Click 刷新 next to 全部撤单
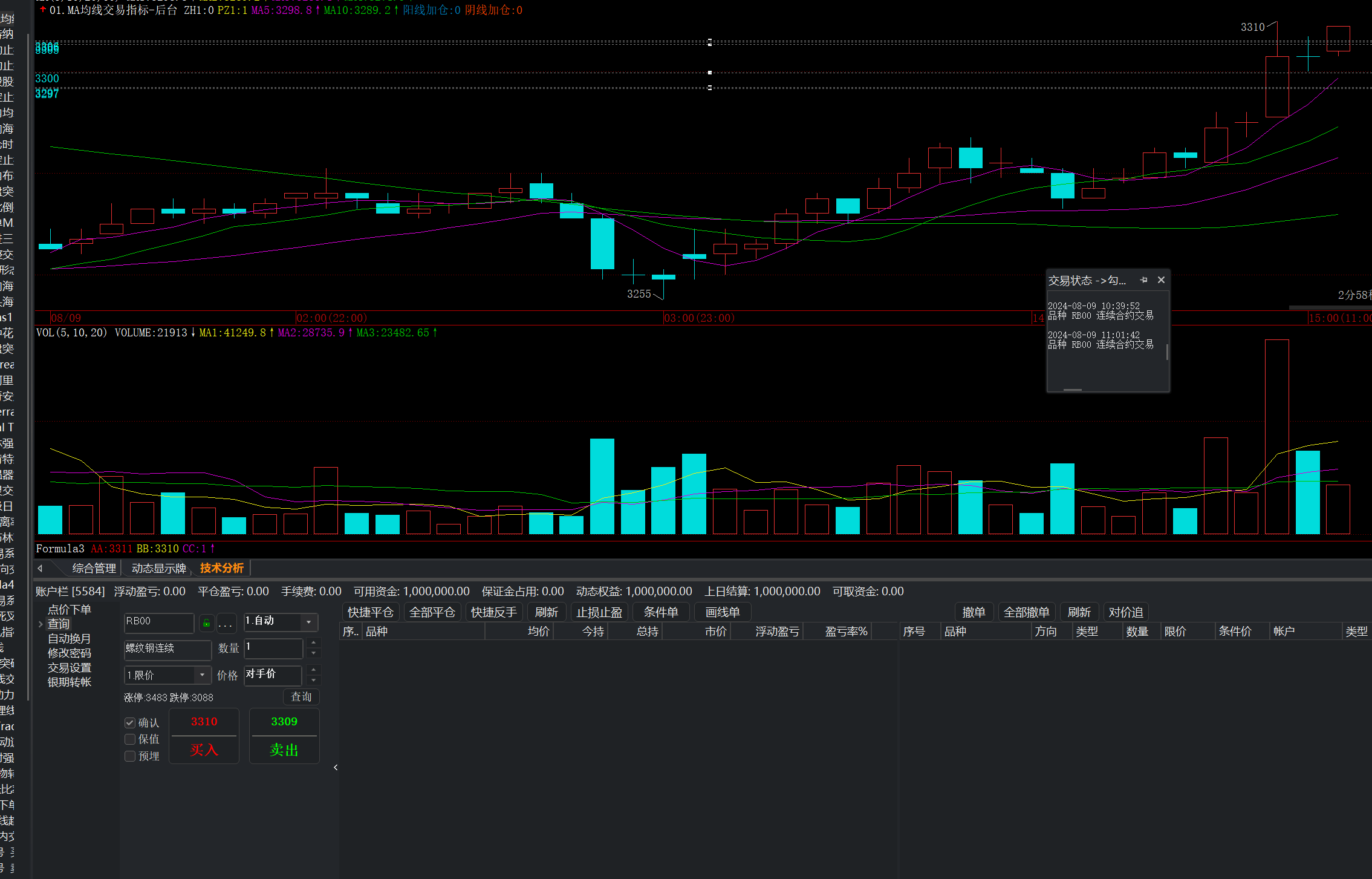1372x879 pixels. tap(1079, 612)
